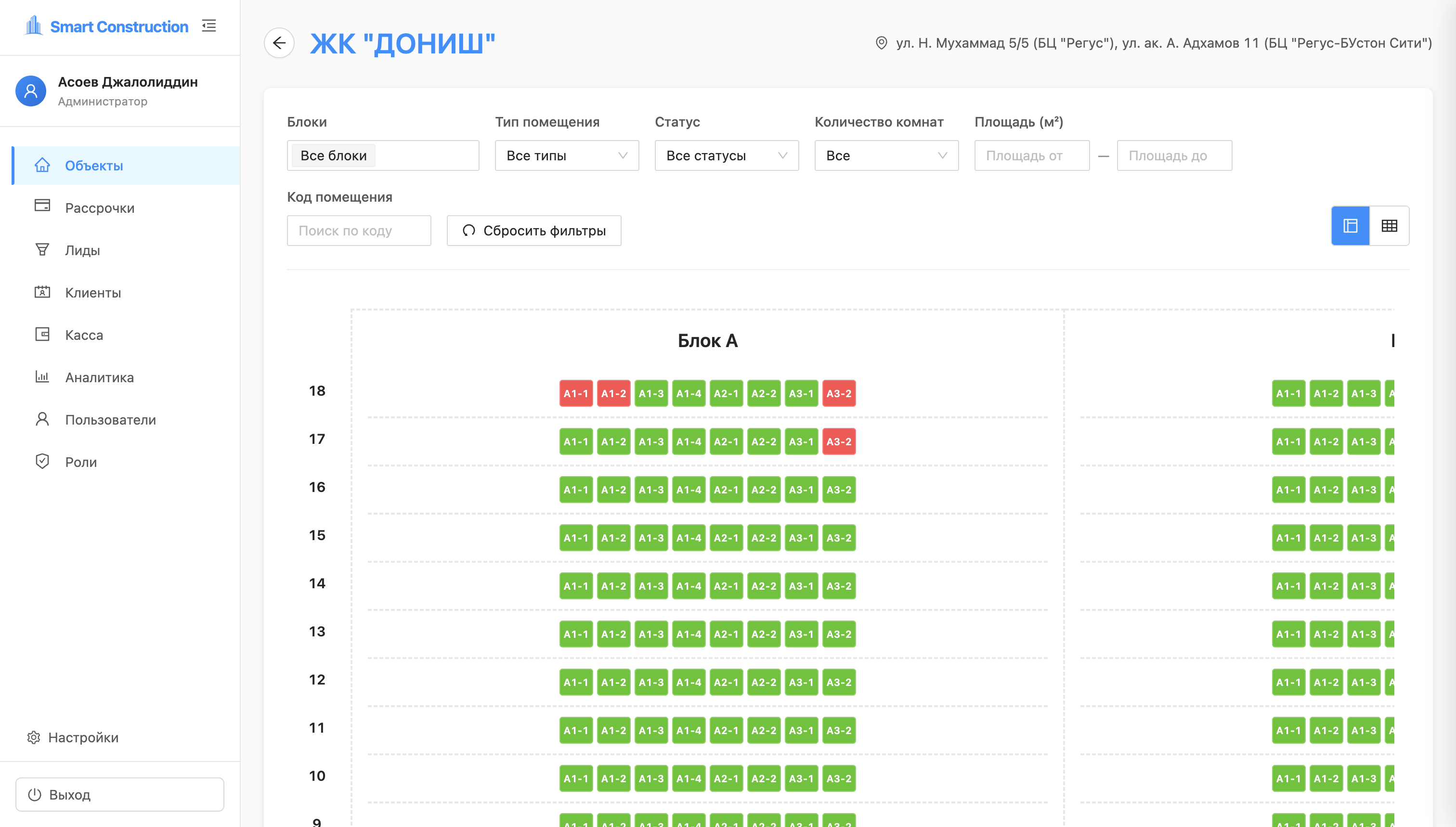The width and height of the screenshot is (1456, 827).
Task: Open the Объекты menu item
Action: coord(126,165)
